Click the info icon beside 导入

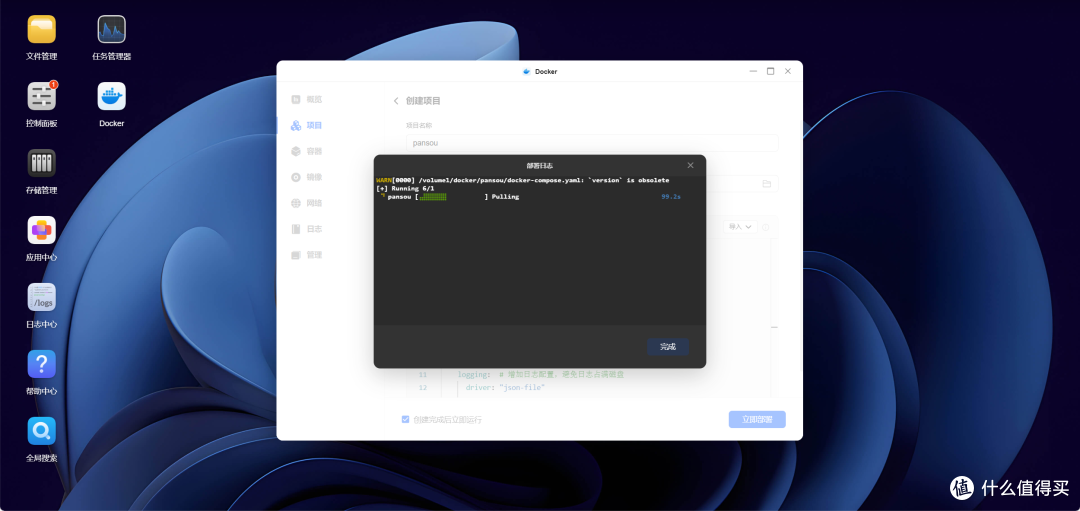pyautogui.click(x=765, y=227)
